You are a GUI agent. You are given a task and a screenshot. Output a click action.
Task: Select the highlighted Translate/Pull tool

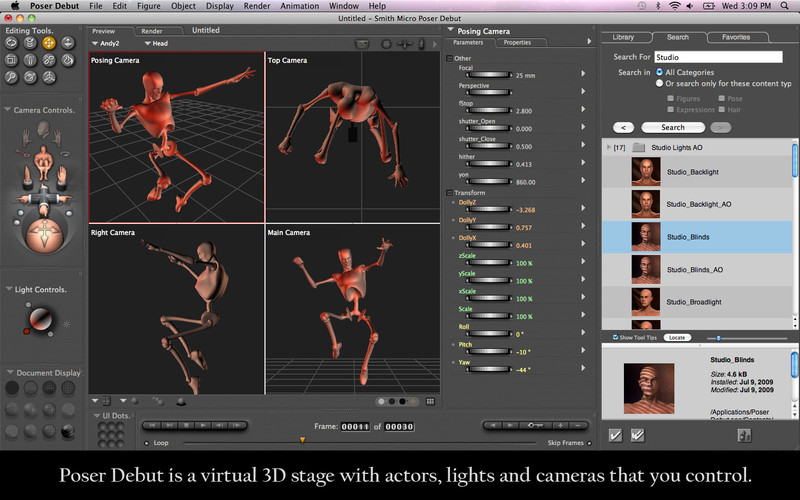coord(49,43)
